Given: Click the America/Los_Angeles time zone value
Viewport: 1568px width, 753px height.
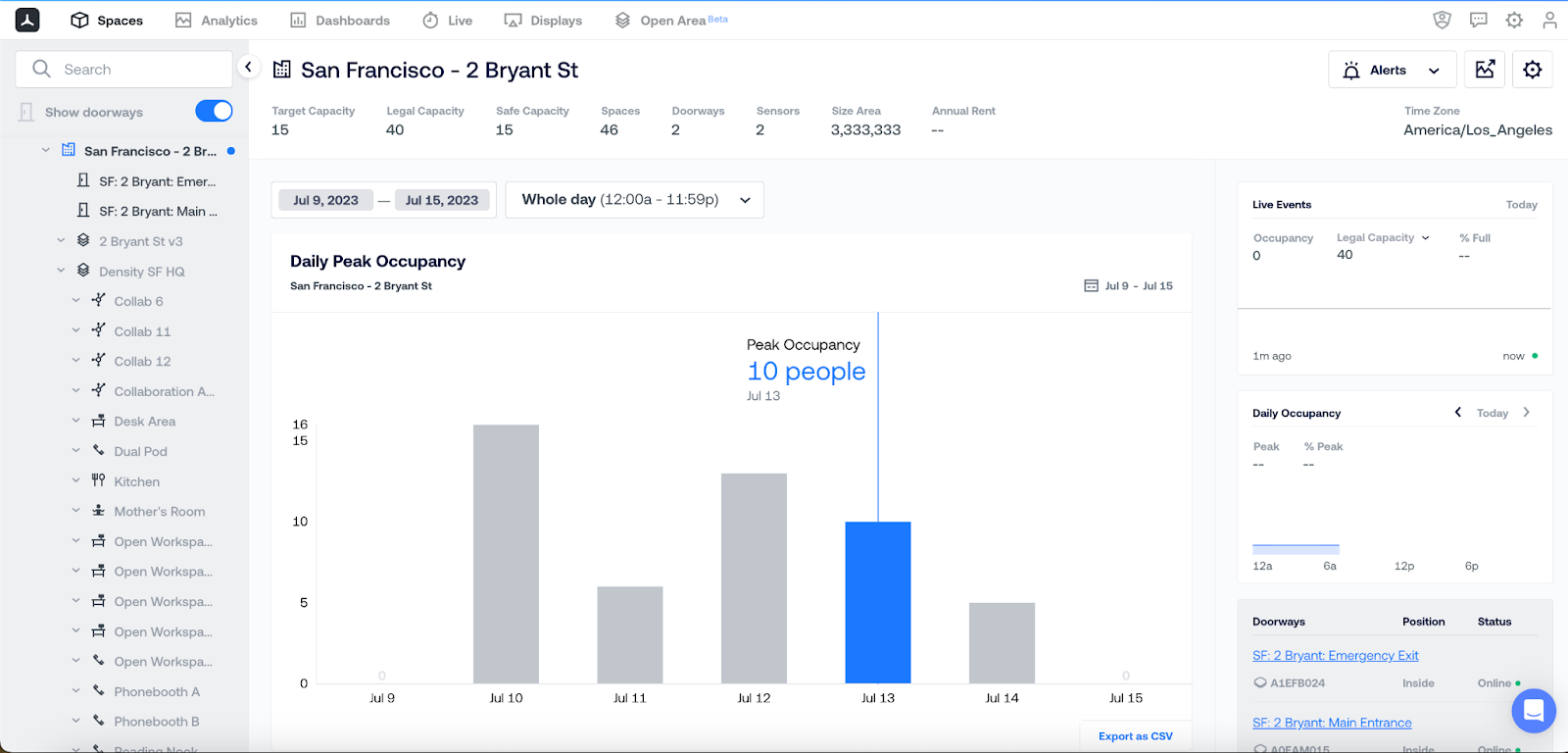Looking at the screenshot, I should [x=1478, y=129].
